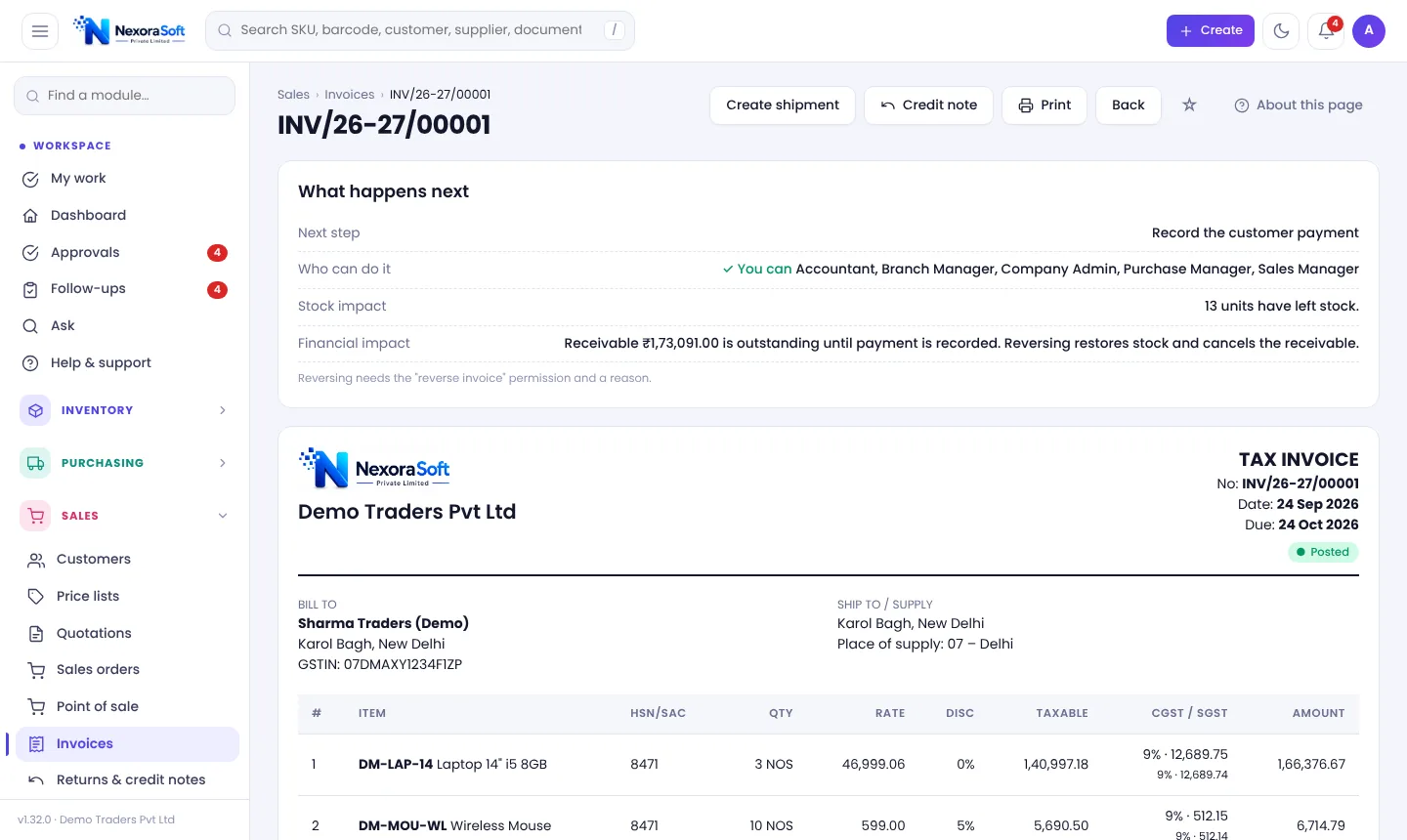Image resolution: width=1407 pixels, height=840 pixels.
Task: Open the user avatar menu
Action: 1369,31
